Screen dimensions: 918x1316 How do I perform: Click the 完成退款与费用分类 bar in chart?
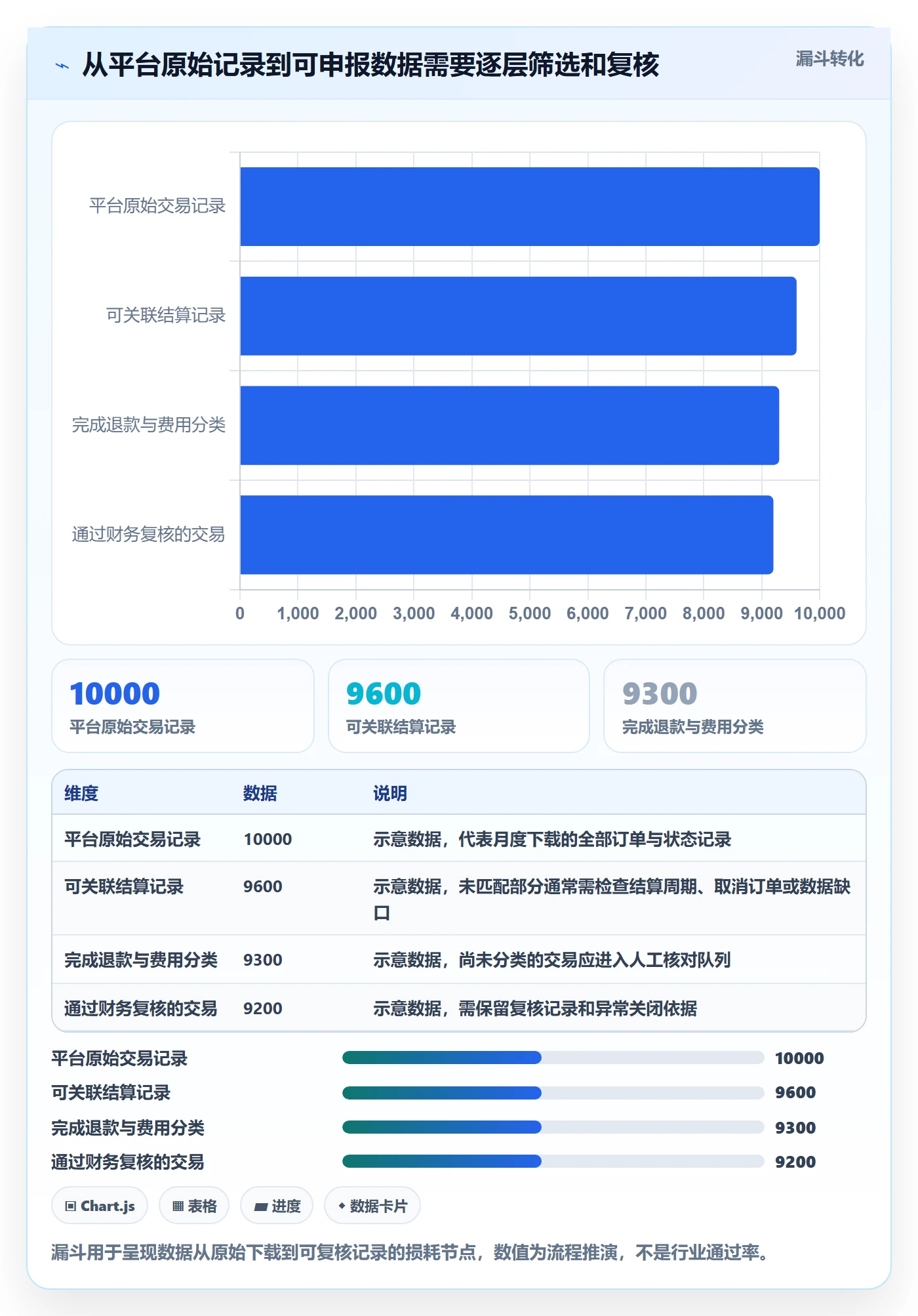[x=509, y=426]
